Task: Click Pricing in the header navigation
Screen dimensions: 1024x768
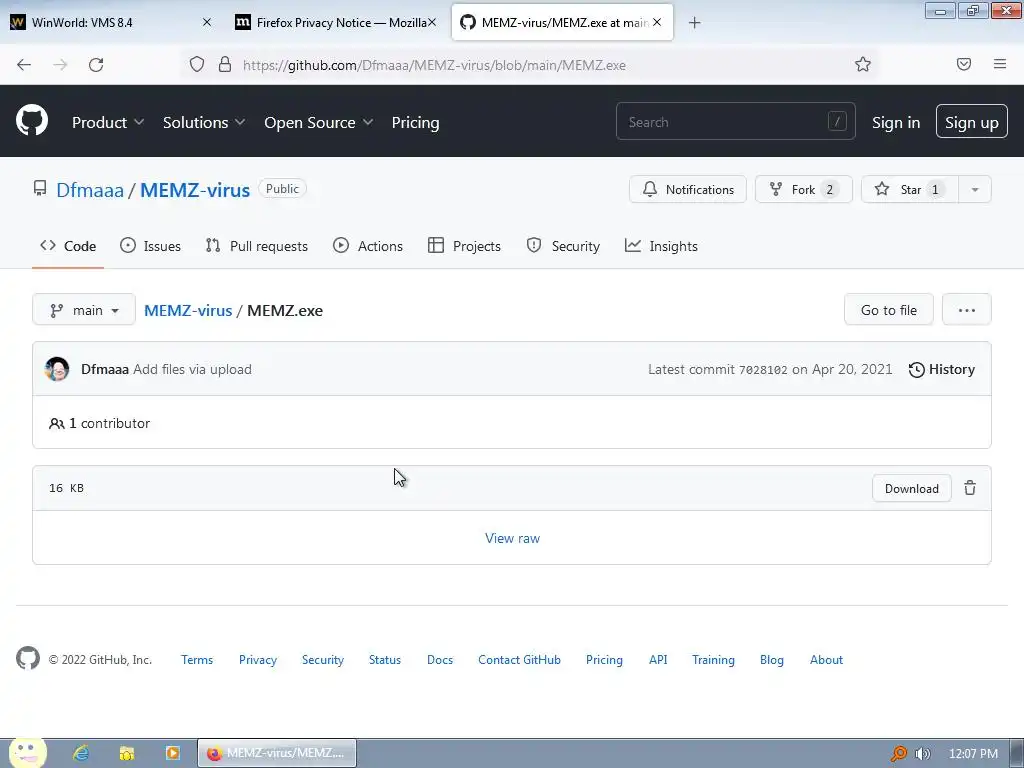Action: pyautogui.click(x=415, y=122)
